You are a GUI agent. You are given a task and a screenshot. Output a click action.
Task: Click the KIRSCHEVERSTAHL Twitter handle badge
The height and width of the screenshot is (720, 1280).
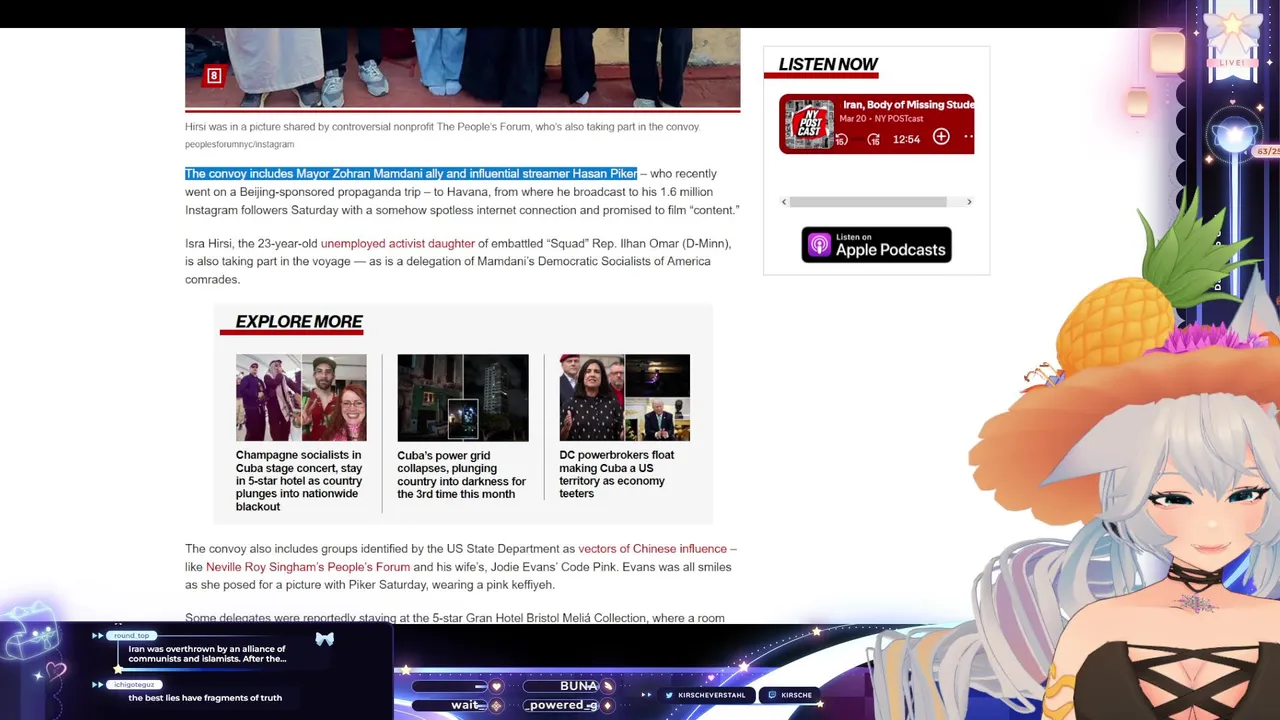[705, 695]
